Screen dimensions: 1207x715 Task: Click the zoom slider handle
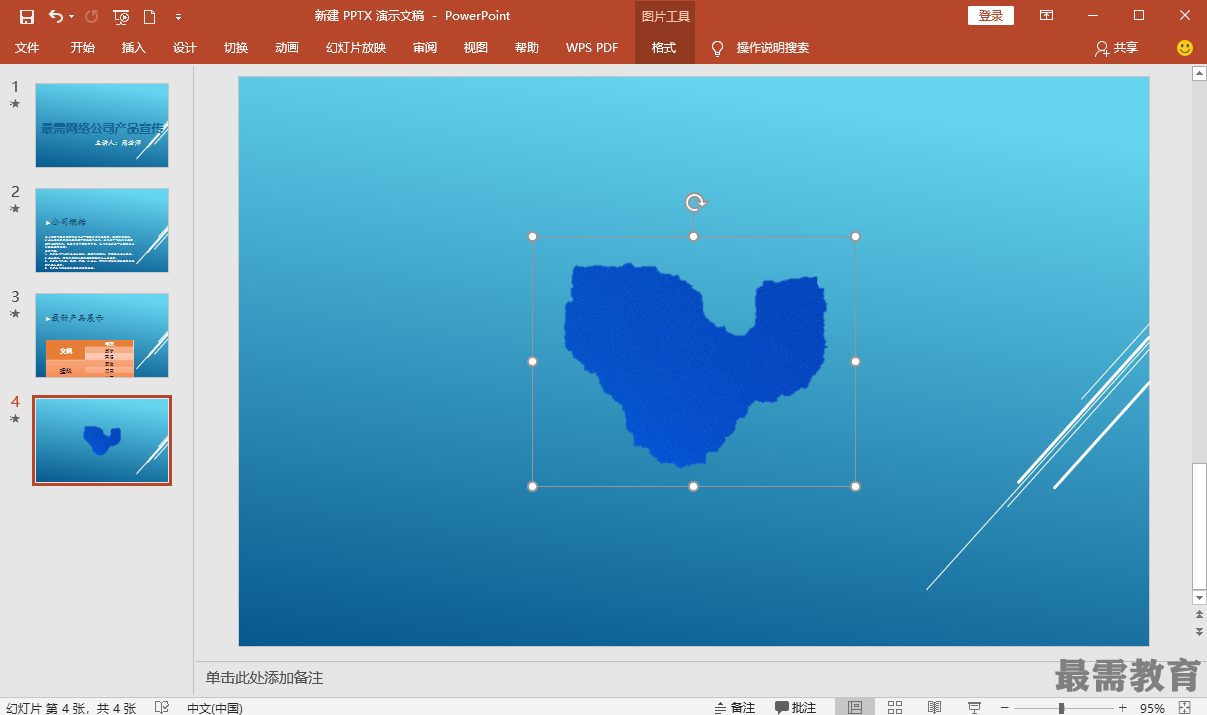[x=1061, y=707]
